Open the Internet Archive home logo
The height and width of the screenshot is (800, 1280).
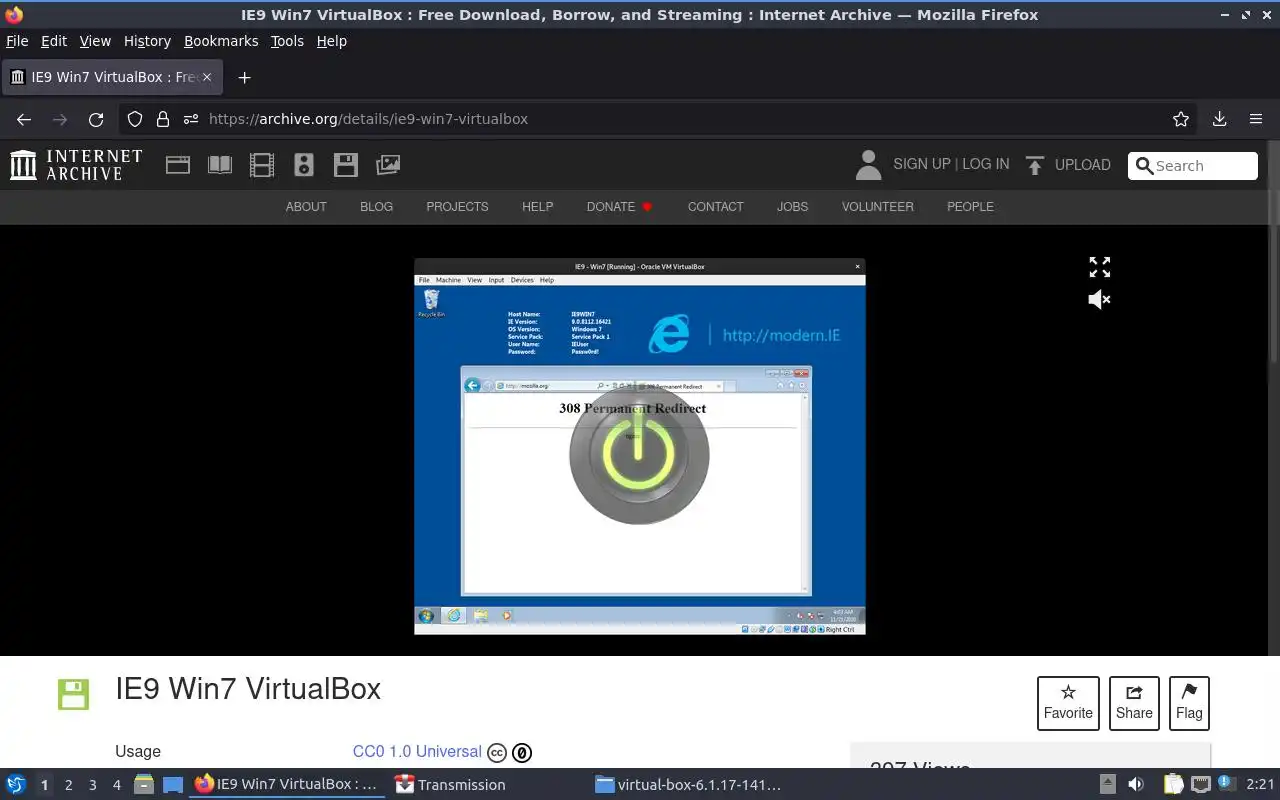[x=76, y=165]
